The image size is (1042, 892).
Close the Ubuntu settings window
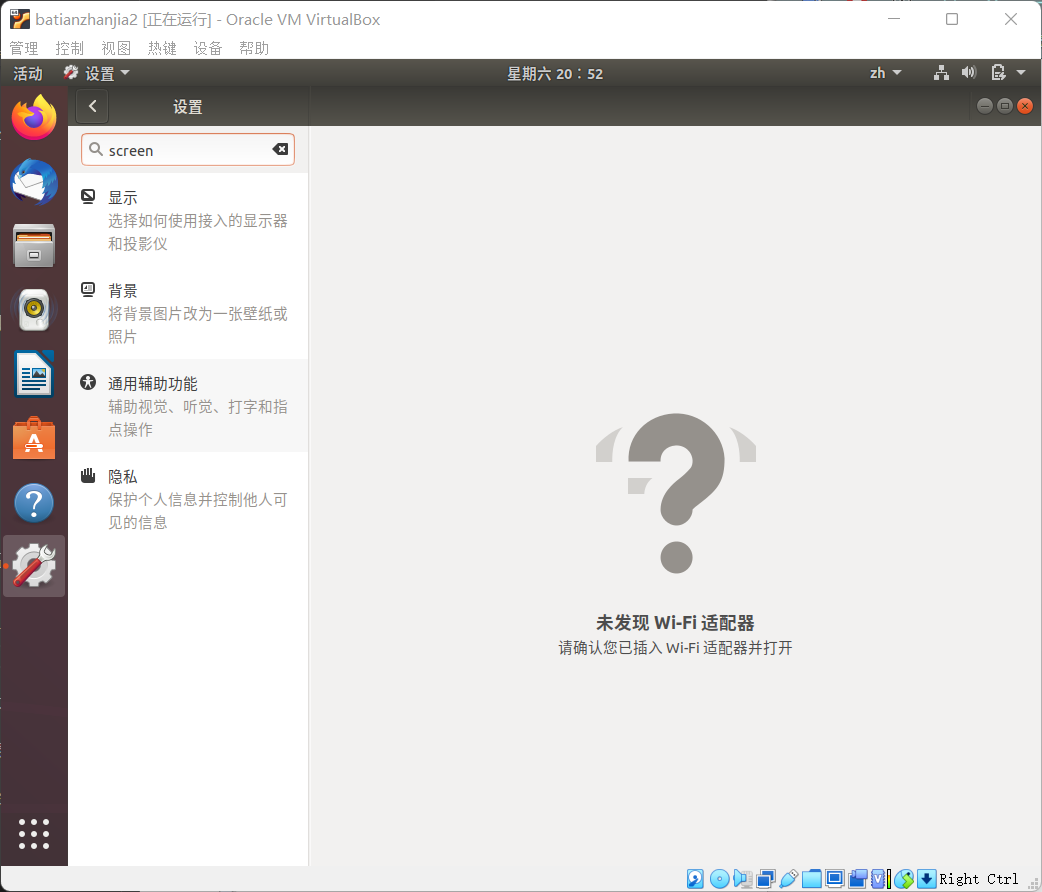[x=1025, y=106]
